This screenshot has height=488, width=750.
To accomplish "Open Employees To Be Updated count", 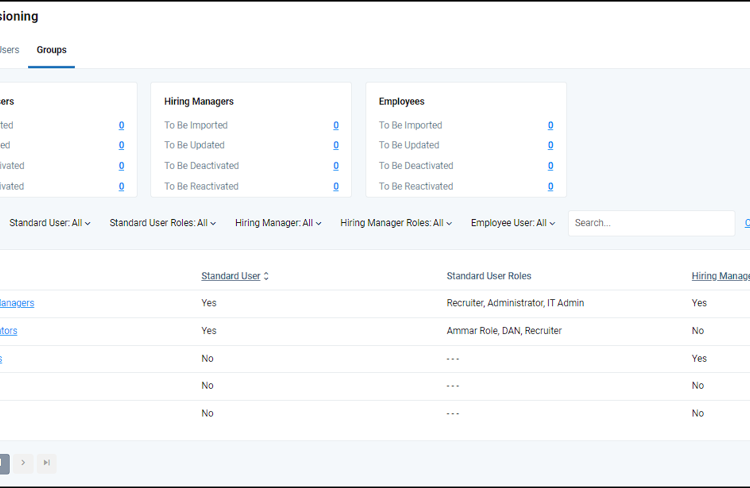I will pyautogui.click(x=550, y=146).
